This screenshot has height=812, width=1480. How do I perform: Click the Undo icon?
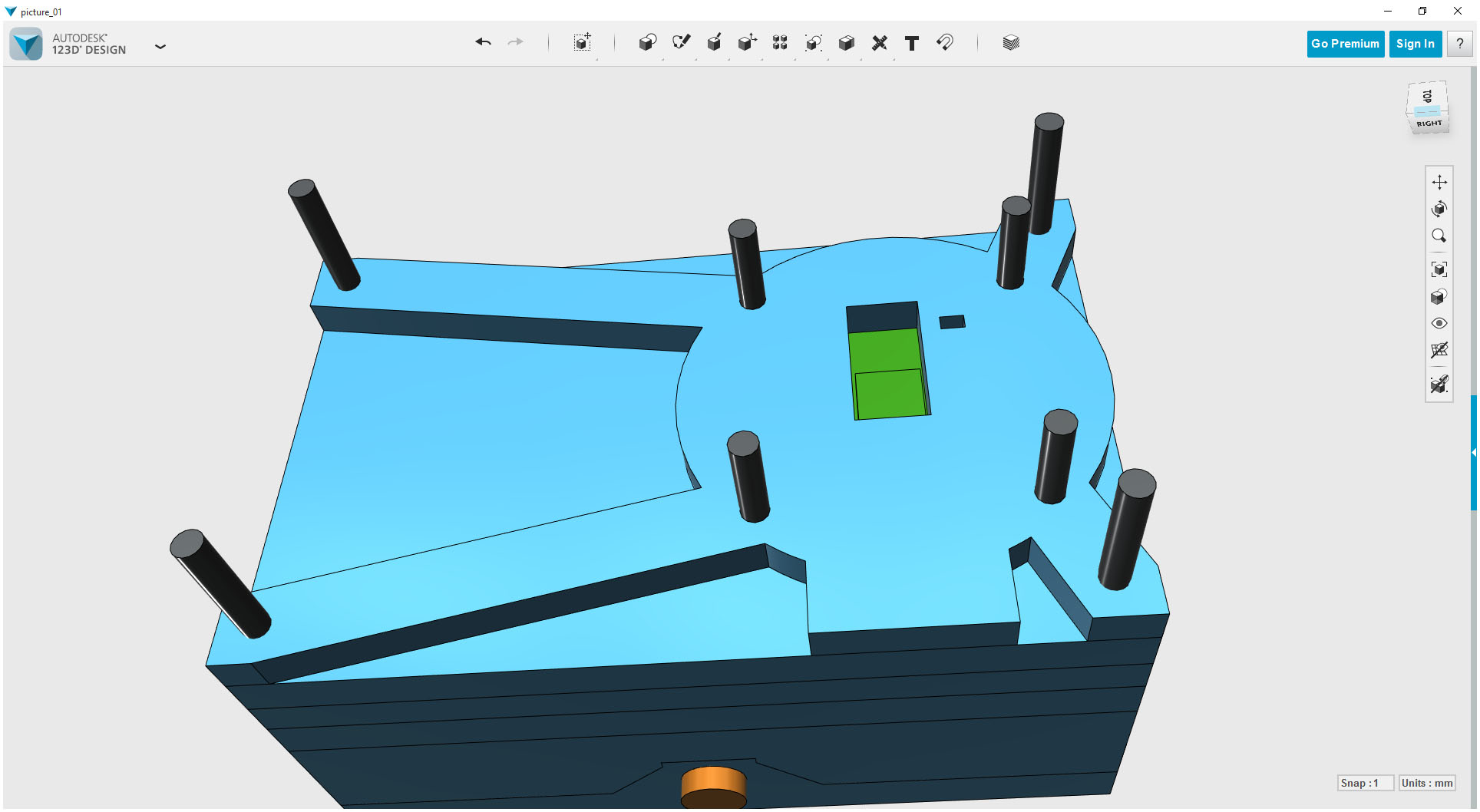[x=484, y=42]
